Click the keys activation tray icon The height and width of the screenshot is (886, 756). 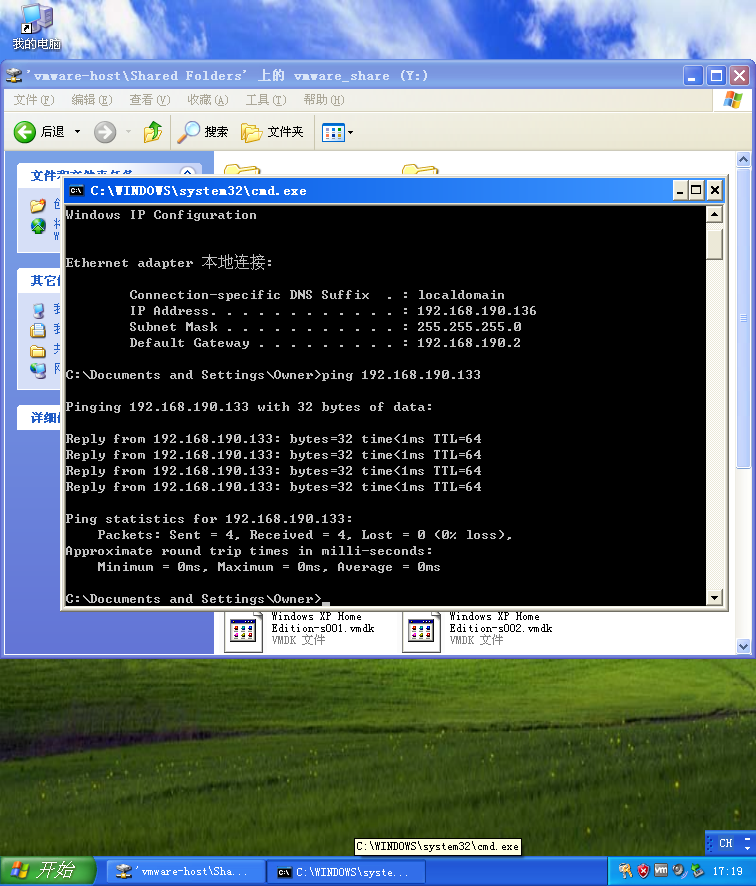coord(625,871)
